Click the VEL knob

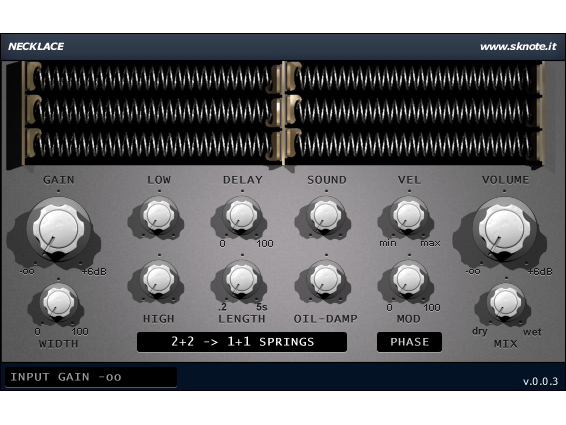[409, 216]
